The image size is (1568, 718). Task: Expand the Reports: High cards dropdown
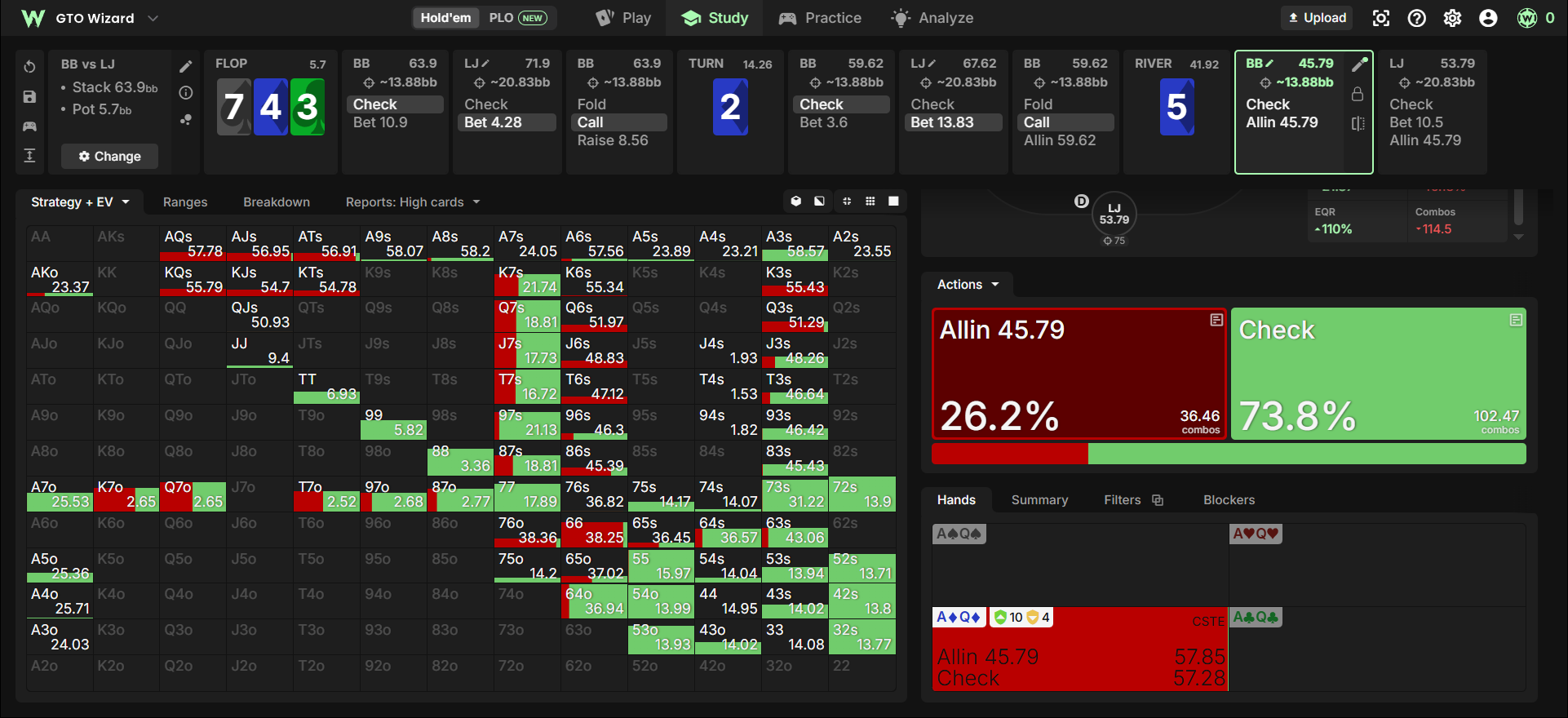(x=413, y=202)
